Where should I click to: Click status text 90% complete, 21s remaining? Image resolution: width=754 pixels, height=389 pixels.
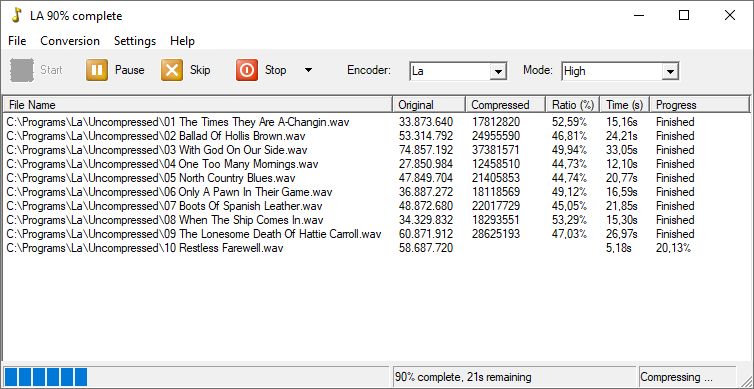tap(463, 377)
